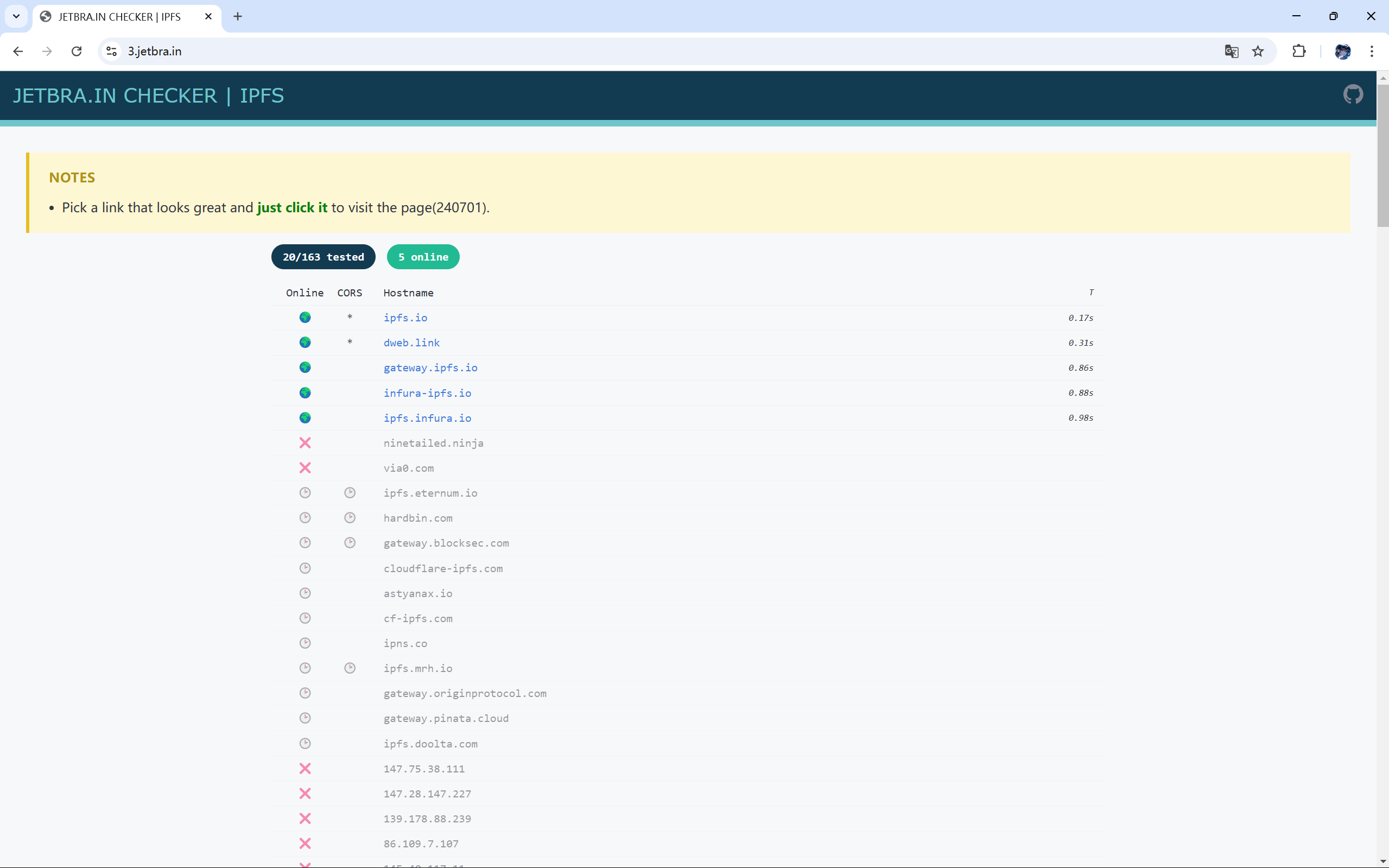1389x868 pixels.
Task: Click the IP address 147.28.147.227
Action: click(428, 794)
